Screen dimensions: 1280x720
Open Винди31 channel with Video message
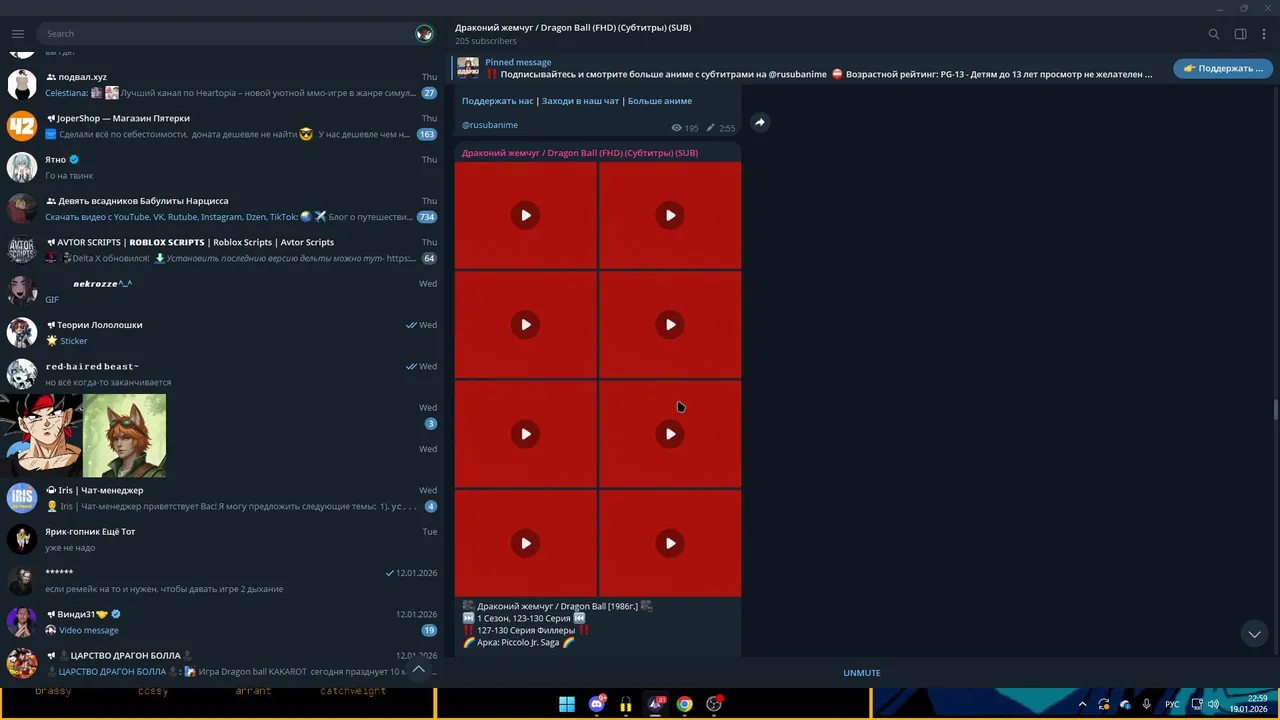(x=222, y=622)
